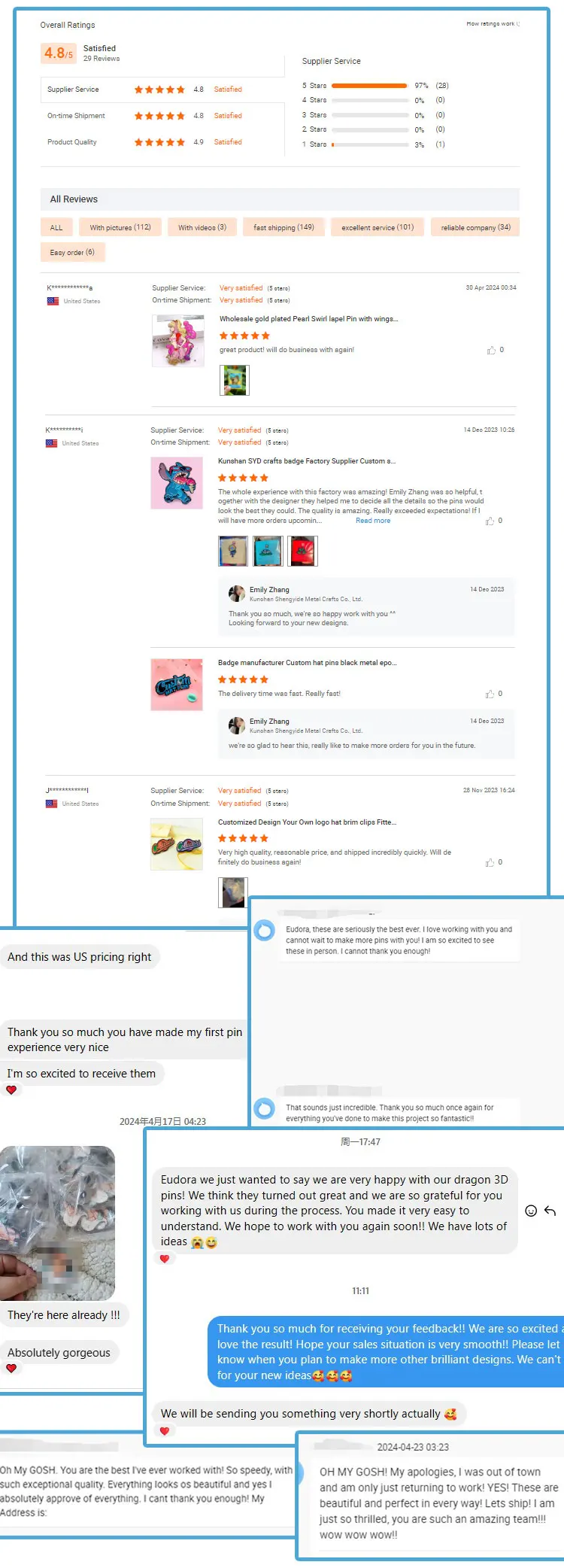The height and width of the screenshot is (1568, 564).
Task: Open blue Stitch pin product thumbnail
Action: (177, 483)
